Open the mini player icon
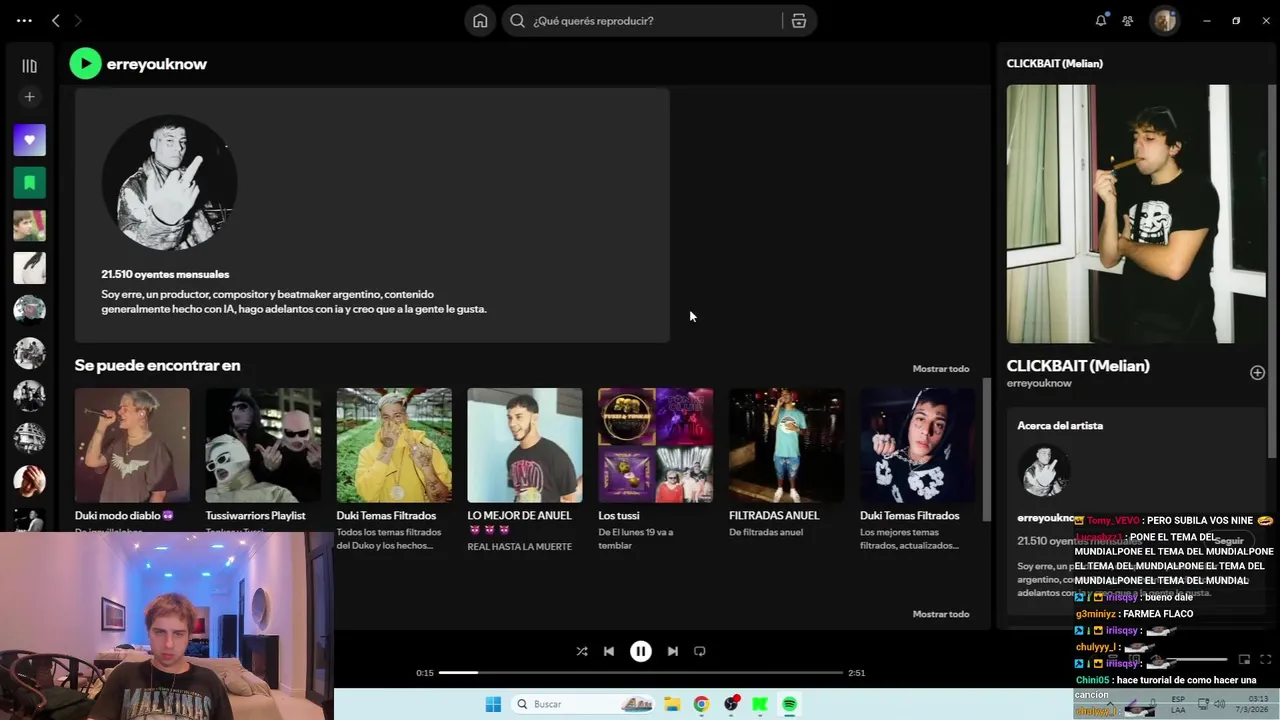Image resolution: width=1280 pixels, height=720 pixels. (x=1244, y=660)
